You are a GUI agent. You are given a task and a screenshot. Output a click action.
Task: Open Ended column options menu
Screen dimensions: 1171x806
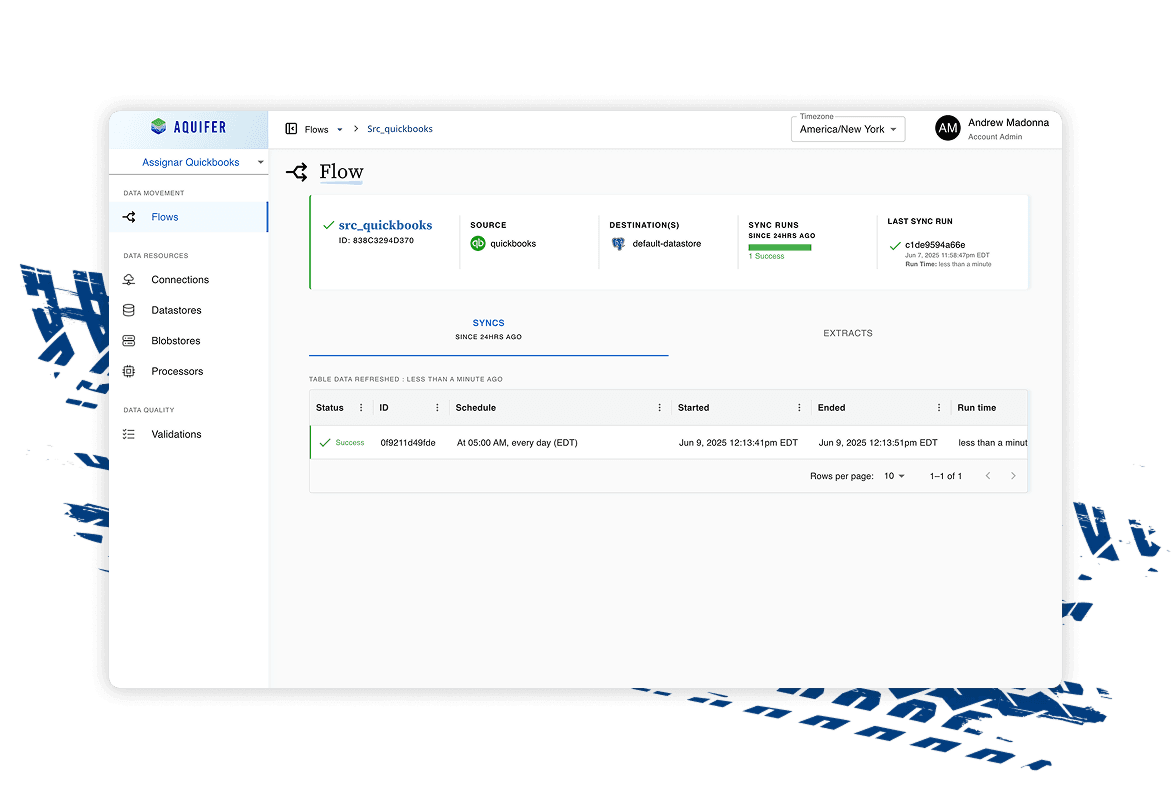939,408
